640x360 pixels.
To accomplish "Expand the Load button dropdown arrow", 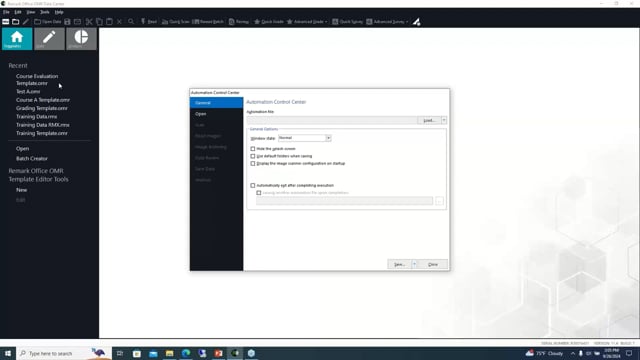I will coord(444,120).
